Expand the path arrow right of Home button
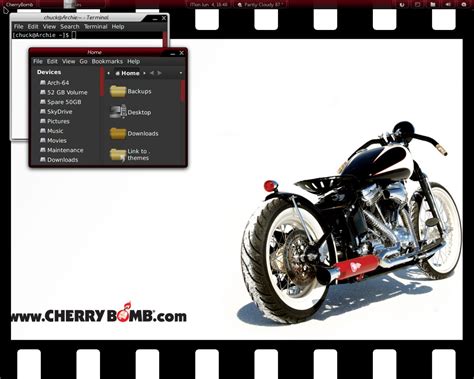 coord(144,73)
